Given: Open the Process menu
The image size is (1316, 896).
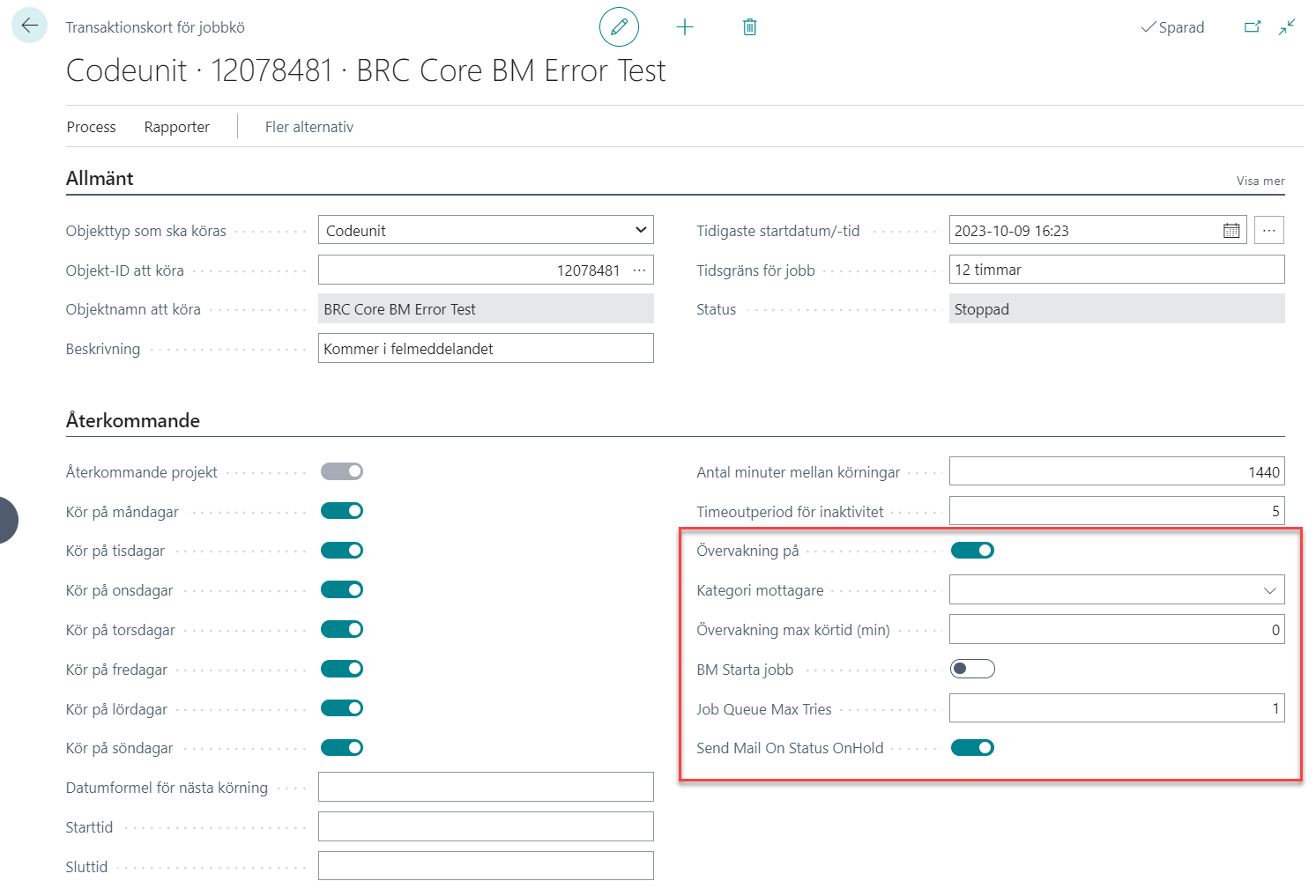Looking at the screenshot, I should [x=92, y=127].
